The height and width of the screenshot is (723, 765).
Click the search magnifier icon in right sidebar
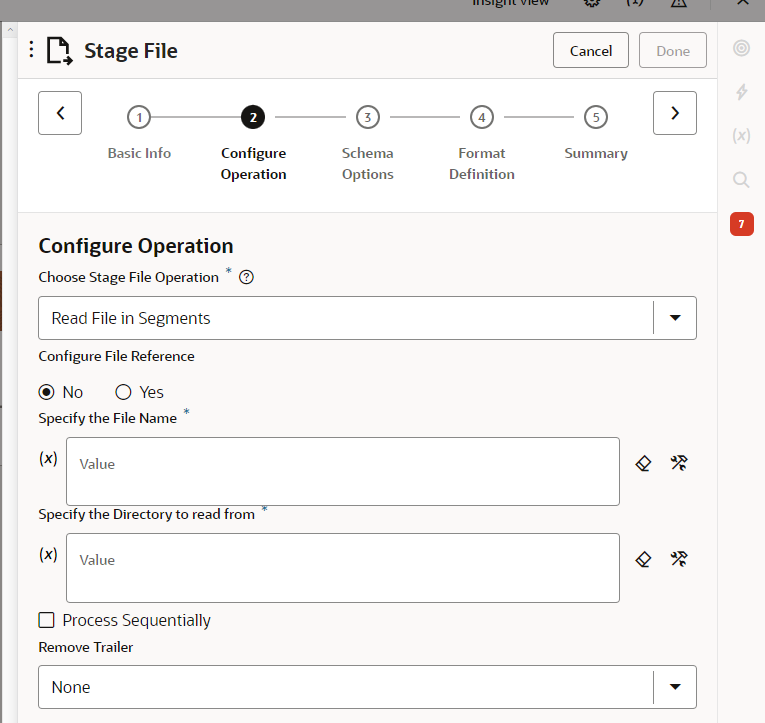741,179
